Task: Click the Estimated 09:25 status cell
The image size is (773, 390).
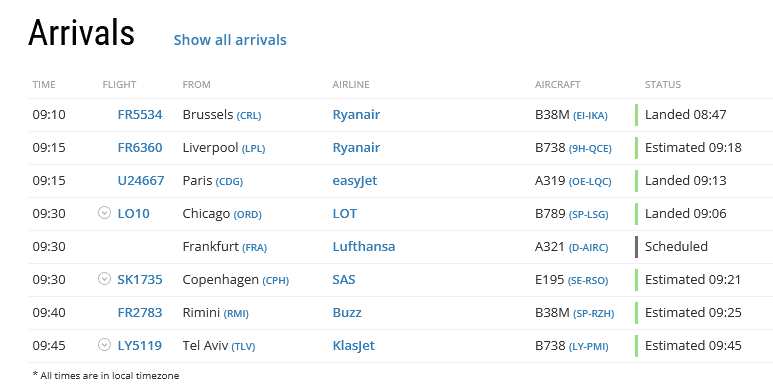Action: (x=693, y=313)
